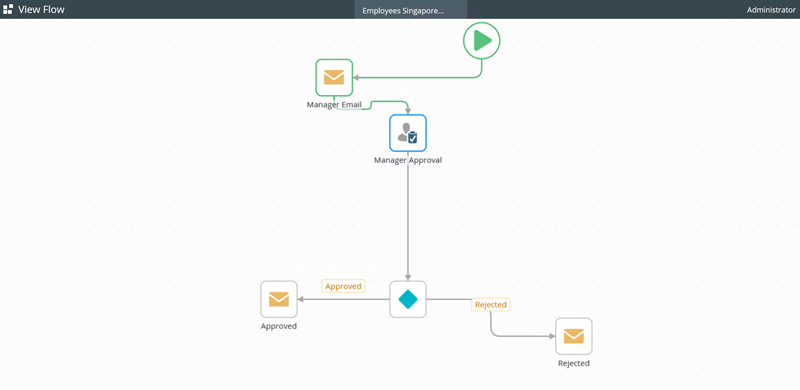Click the 'Approved' caption under the envelope node
The height and width of the screenshot is (390, 800).
point(279,326)
